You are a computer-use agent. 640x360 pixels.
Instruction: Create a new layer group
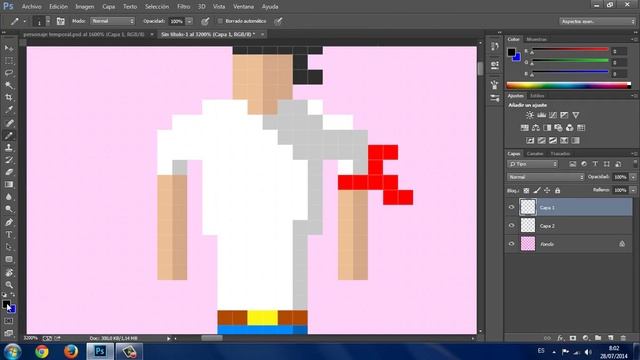pyautogui.click(x=598, y=338)
